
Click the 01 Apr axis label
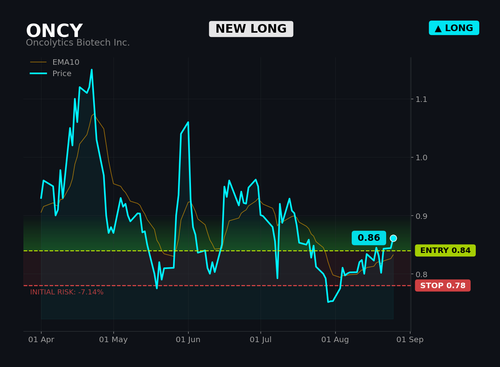pyautogui.click(x=41, y=339)
